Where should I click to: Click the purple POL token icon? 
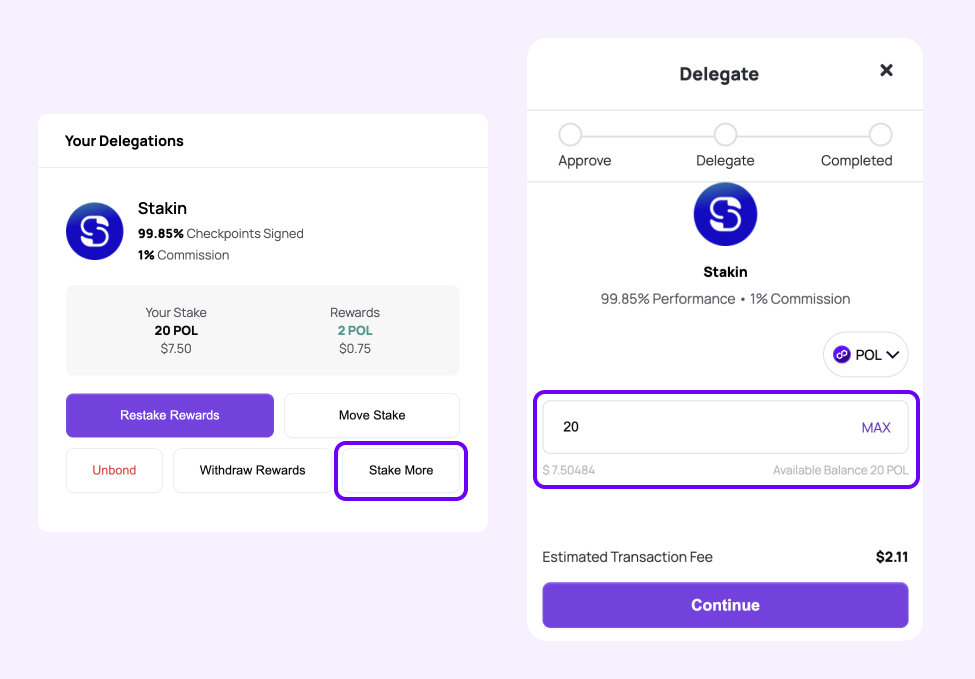[x=840, y=354]
